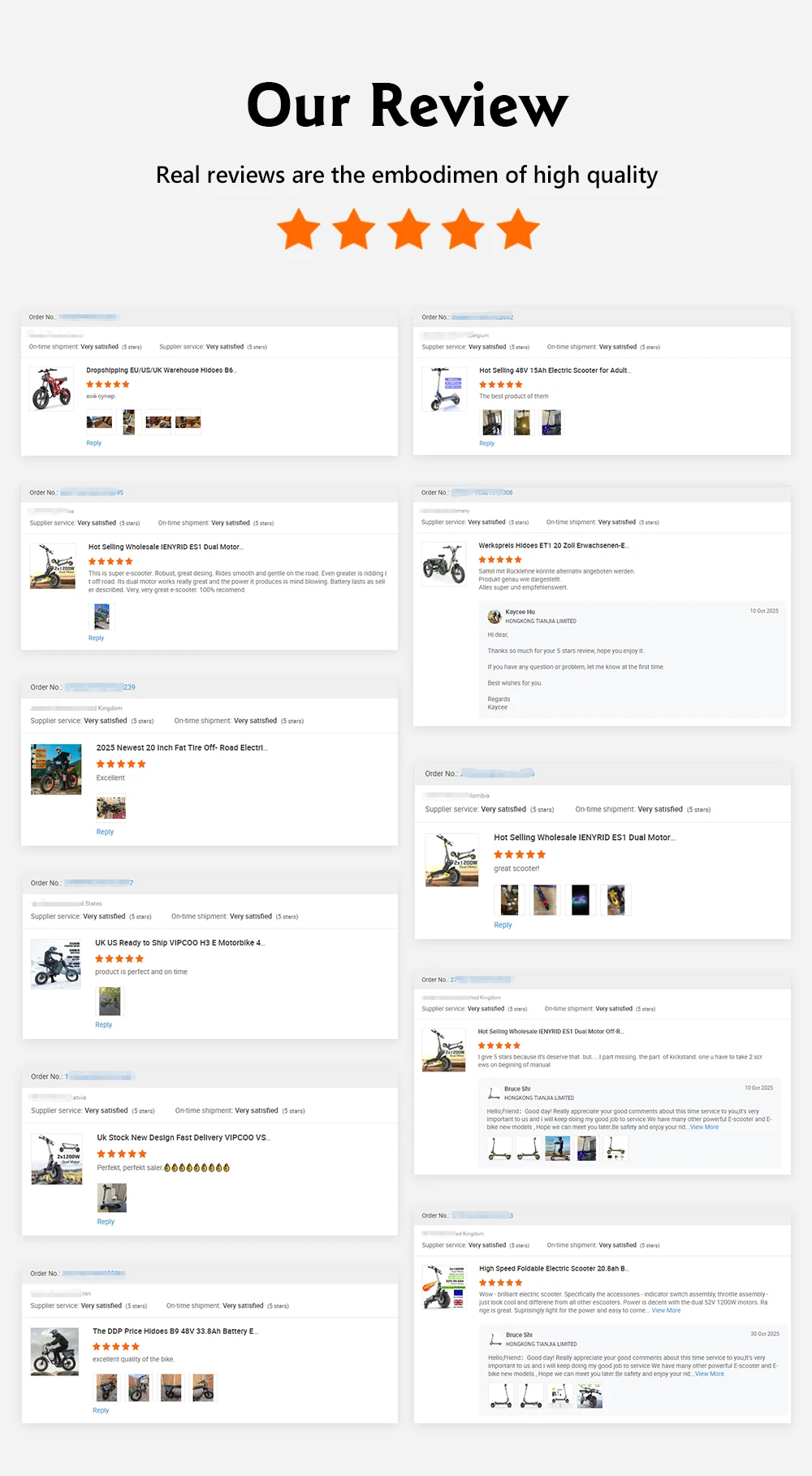The image size is (812, 1476).
Task: Open View More in Bruce Shi's 10 Oct 2025 reply
Action: coord(704,1127)
